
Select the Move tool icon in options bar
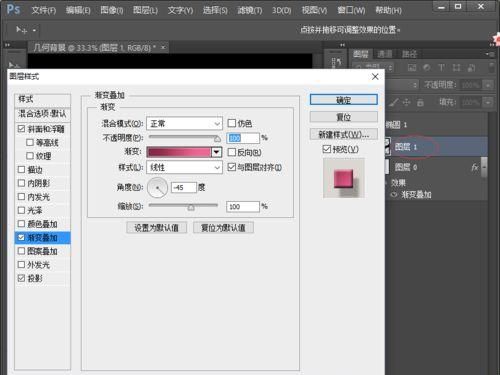[21, 30]
